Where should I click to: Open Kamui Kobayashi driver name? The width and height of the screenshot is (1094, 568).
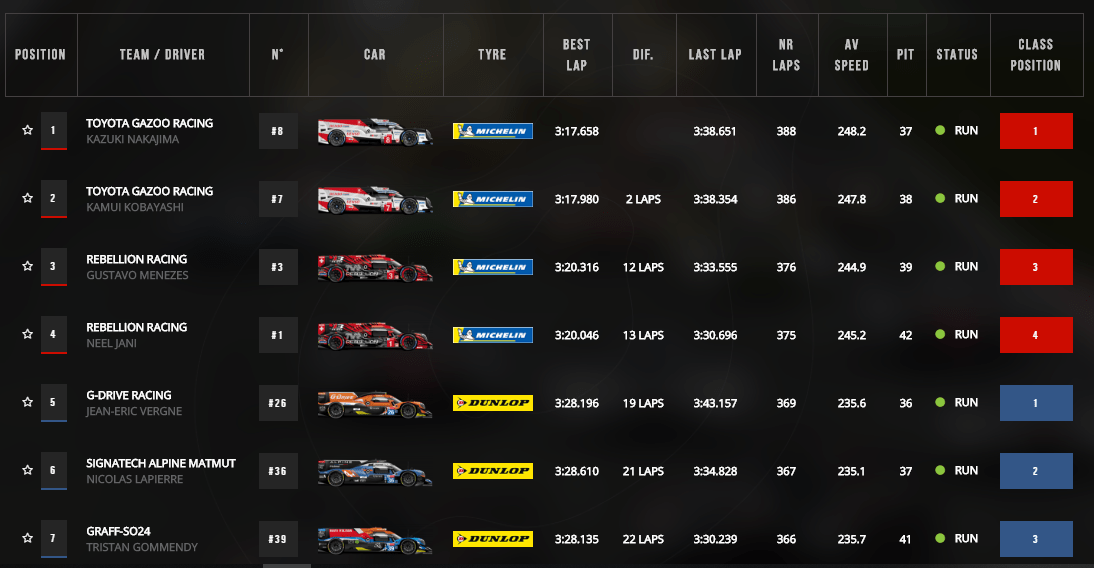(135, 207)
